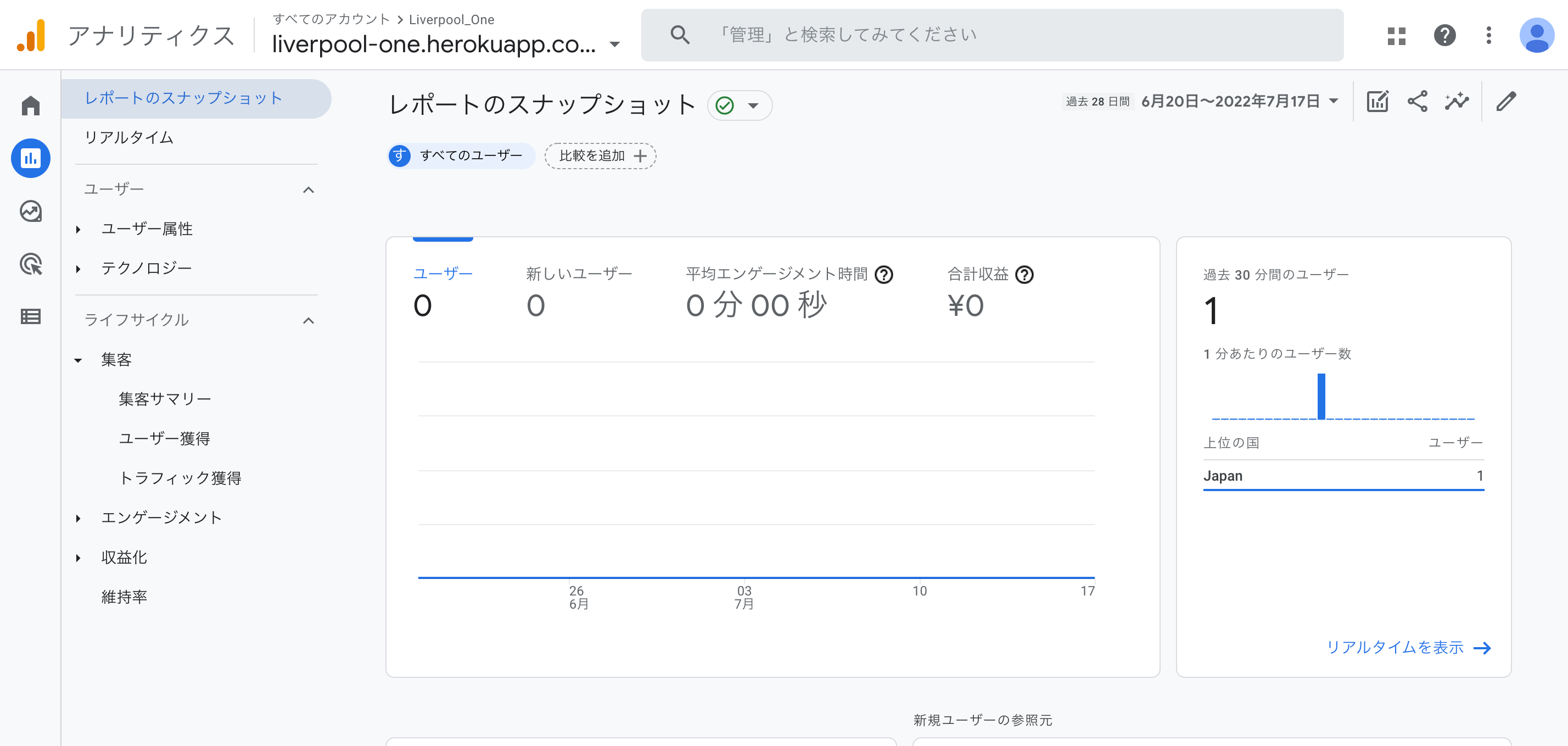Click the search magnifier icon
Image resolution: width=1568 pixels, height=746 pixels.
(680, 35)
